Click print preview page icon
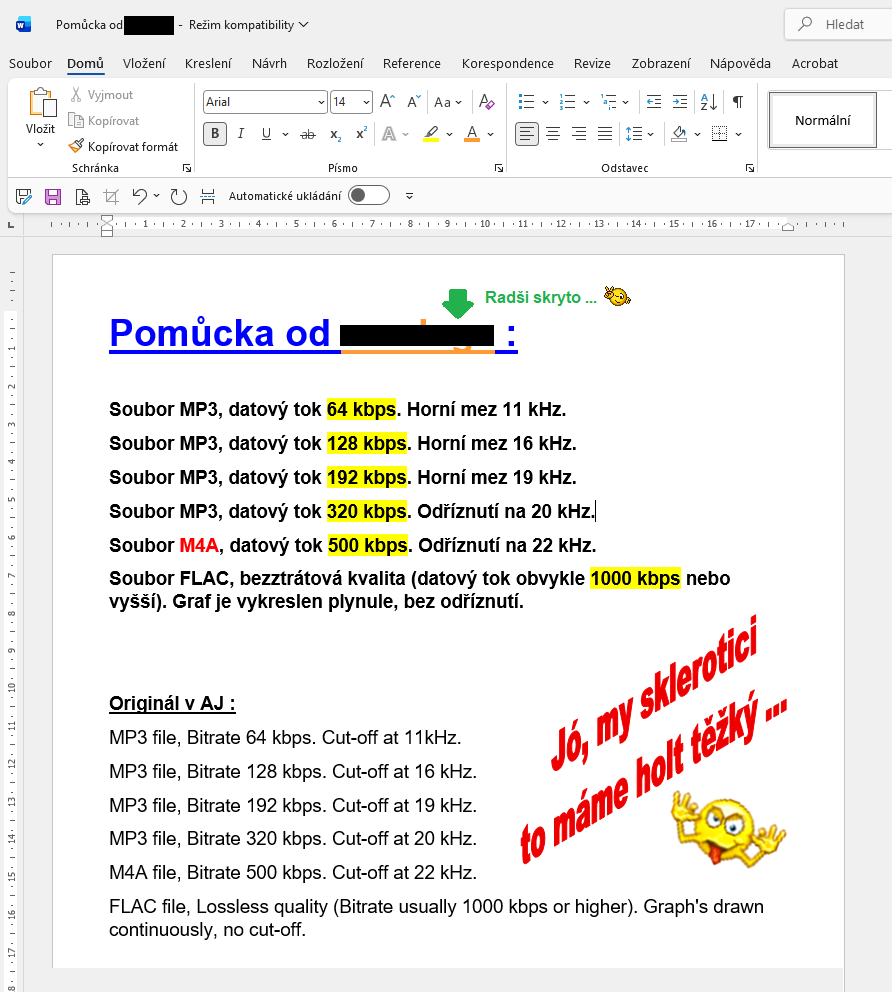 pos(82,197)
